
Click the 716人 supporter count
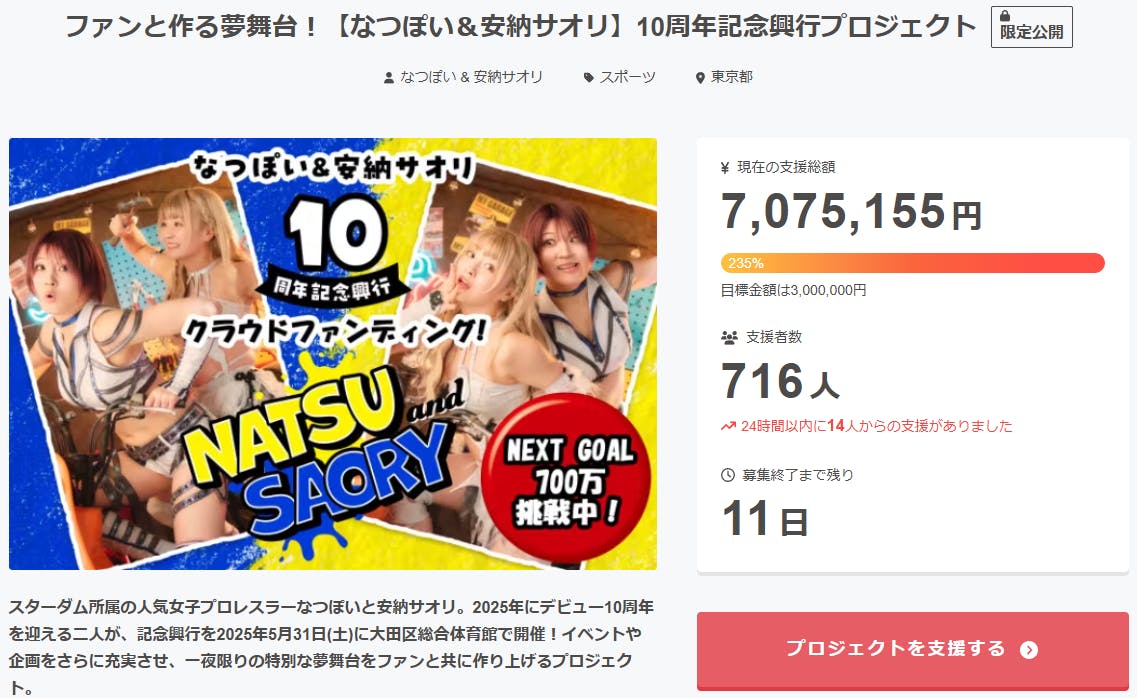pyautogui.click(x=780, y=382)
